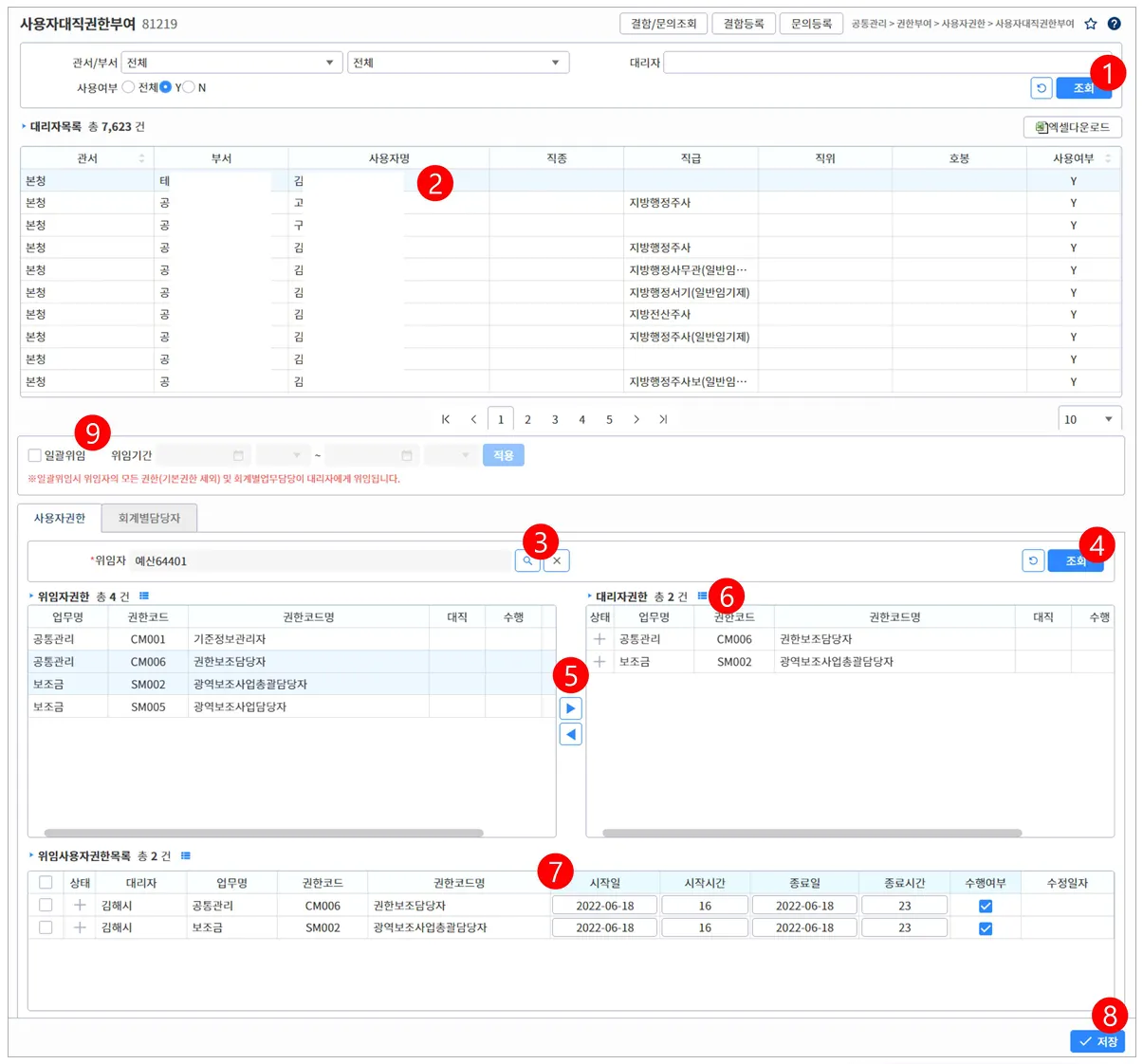Click right arrow to move permission to 대리자
The image size is (1143, 1064).
570,708
